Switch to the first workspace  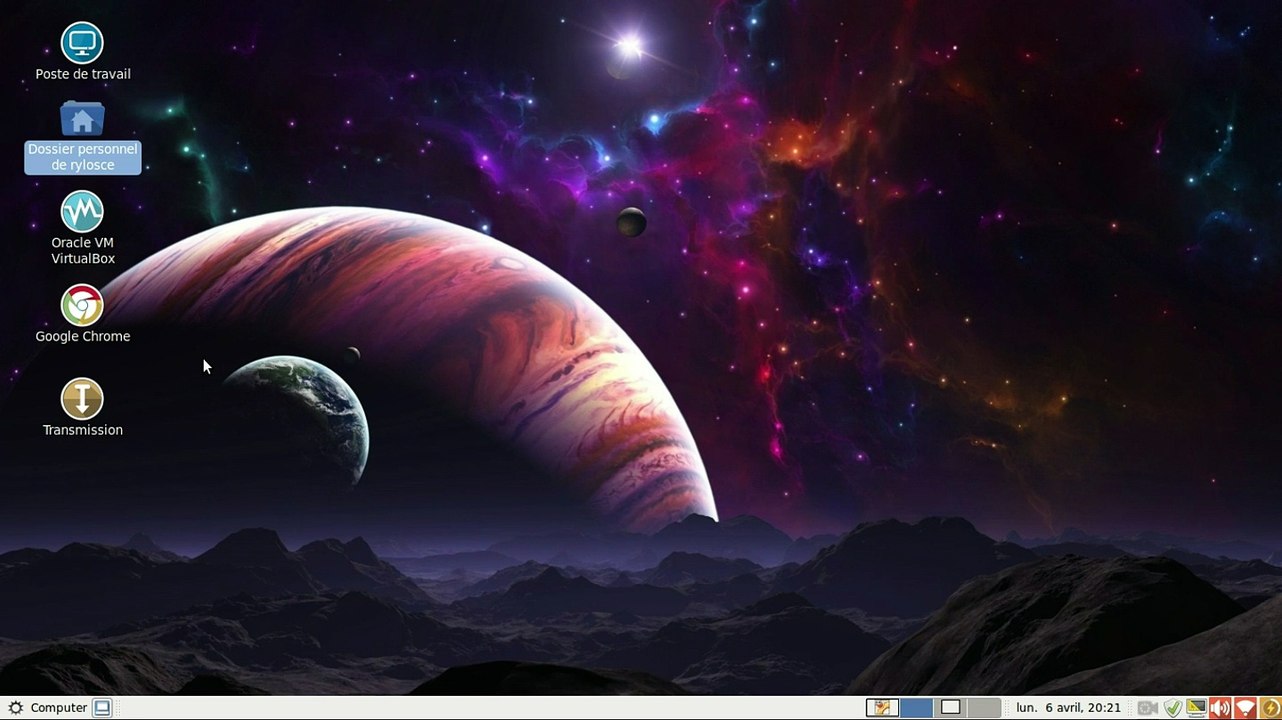(882, 708)
